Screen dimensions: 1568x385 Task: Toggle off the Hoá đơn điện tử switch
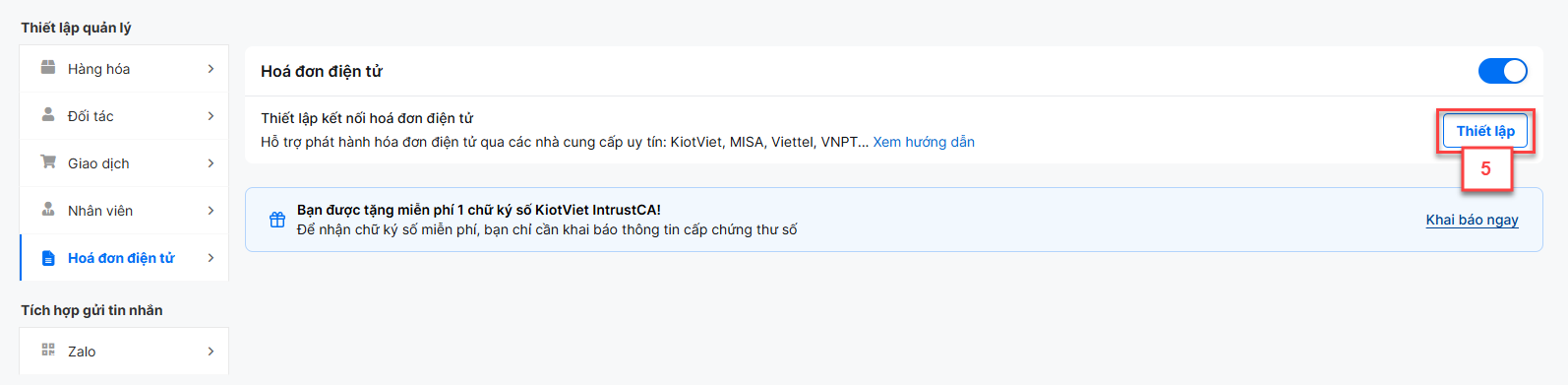tap(1503, 71)
